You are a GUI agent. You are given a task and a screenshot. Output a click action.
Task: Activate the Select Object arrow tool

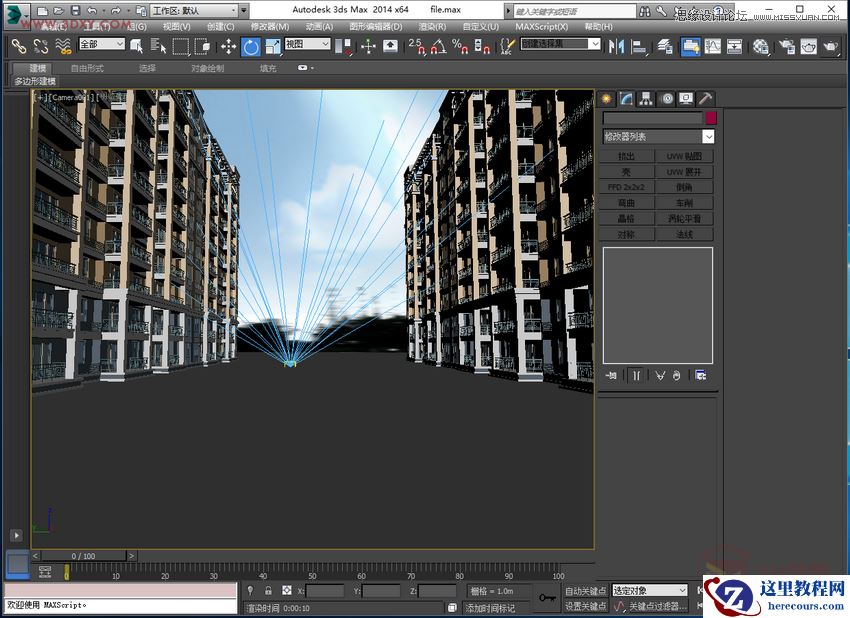[138, 47]
